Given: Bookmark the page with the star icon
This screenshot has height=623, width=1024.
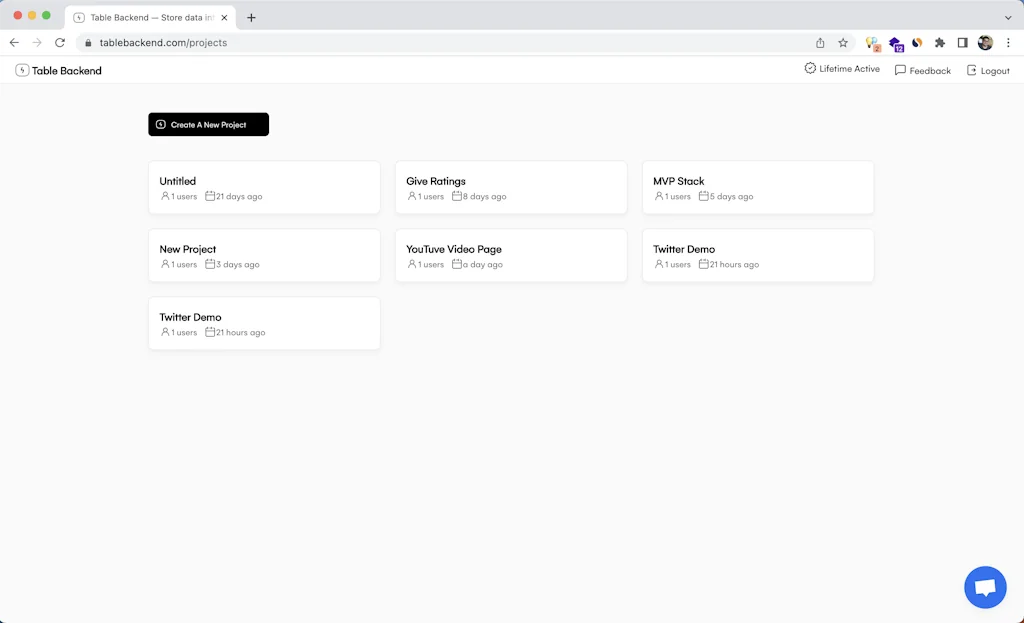Looking at the screenshot, I should [843, 43].
